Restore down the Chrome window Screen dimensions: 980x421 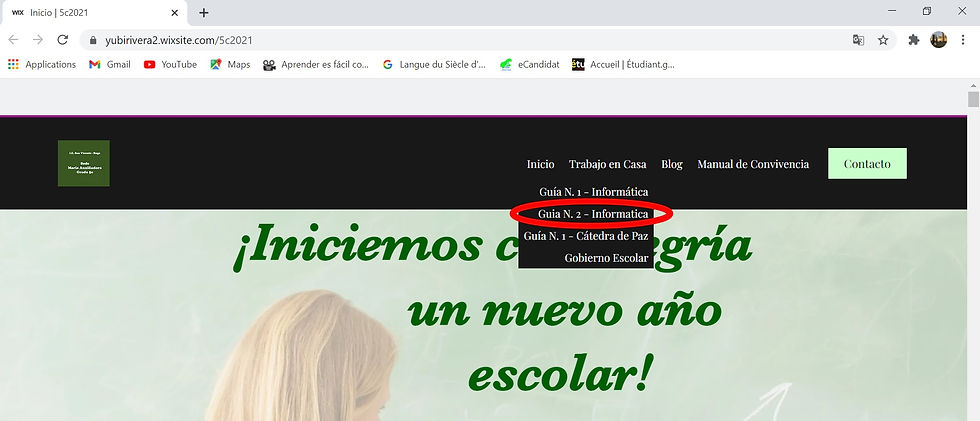tap(927, 11)
